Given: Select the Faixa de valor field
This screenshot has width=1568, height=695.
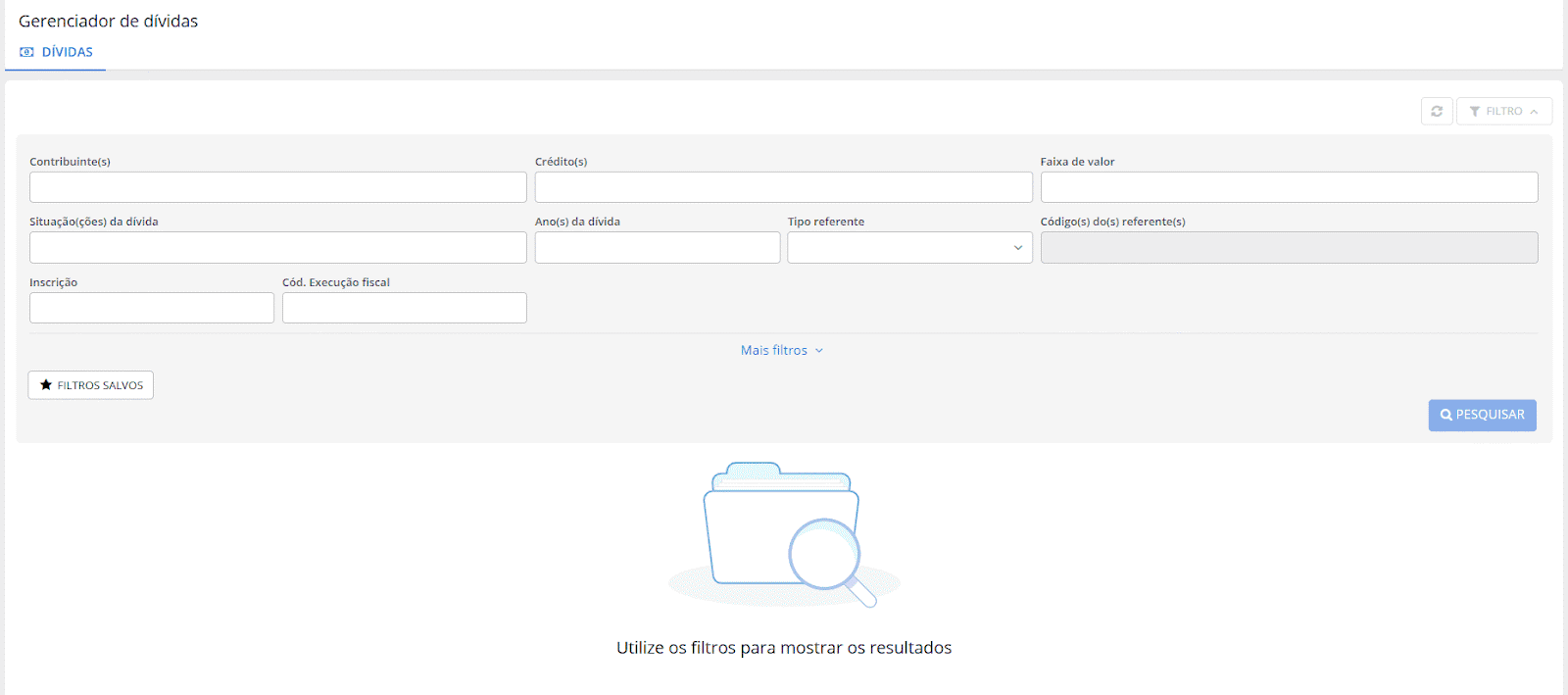Looking at the screenshot, I should 1289,187.
